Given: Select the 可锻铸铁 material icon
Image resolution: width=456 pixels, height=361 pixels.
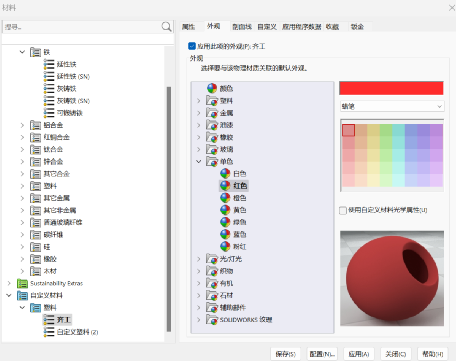Looking at the screenshot, I should [x=49, y=113].
